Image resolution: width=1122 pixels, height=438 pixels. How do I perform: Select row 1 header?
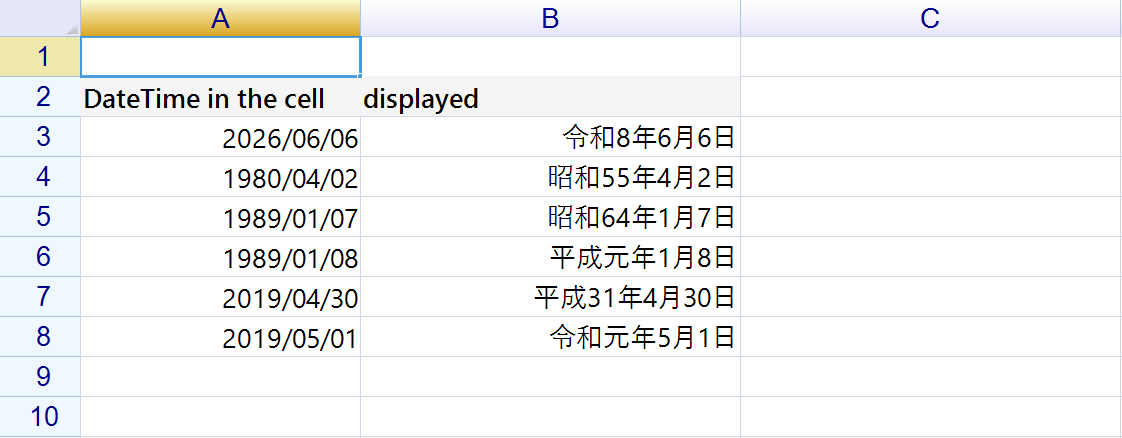[x=40, y=57]
